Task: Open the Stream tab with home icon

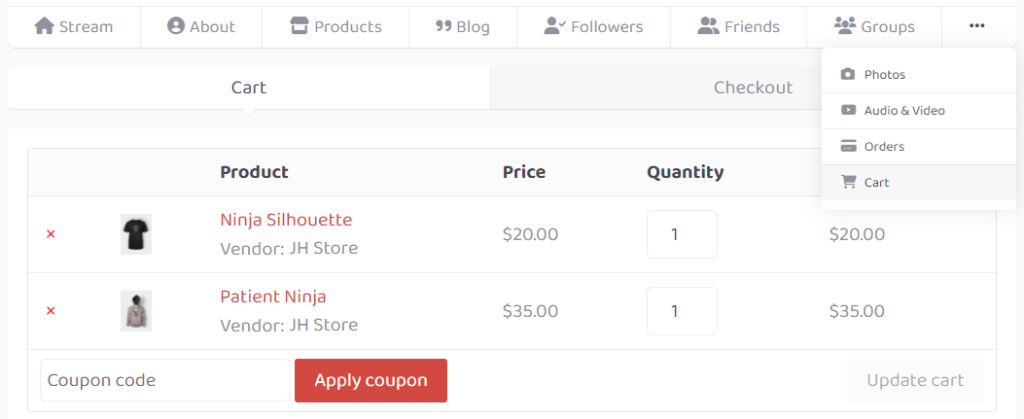Action: click(74, 27)
